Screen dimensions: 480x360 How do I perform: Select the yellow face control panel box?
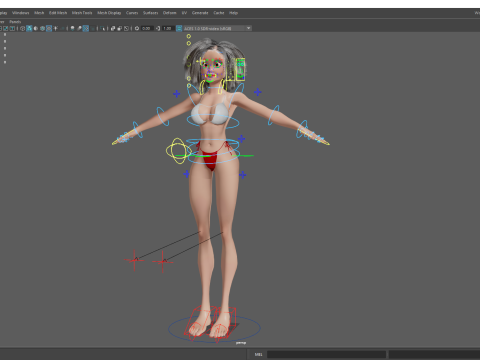pos(240,69)
